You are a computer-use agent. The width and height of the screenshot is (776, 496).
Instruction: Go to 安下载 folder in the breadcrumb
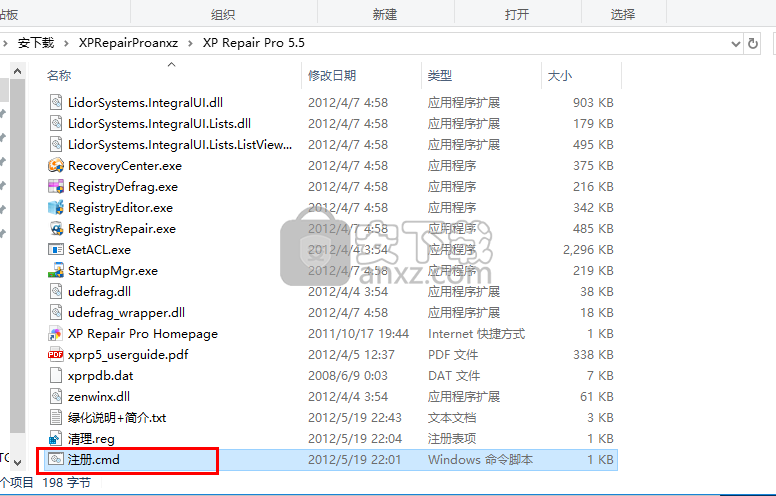pos(36,43)
